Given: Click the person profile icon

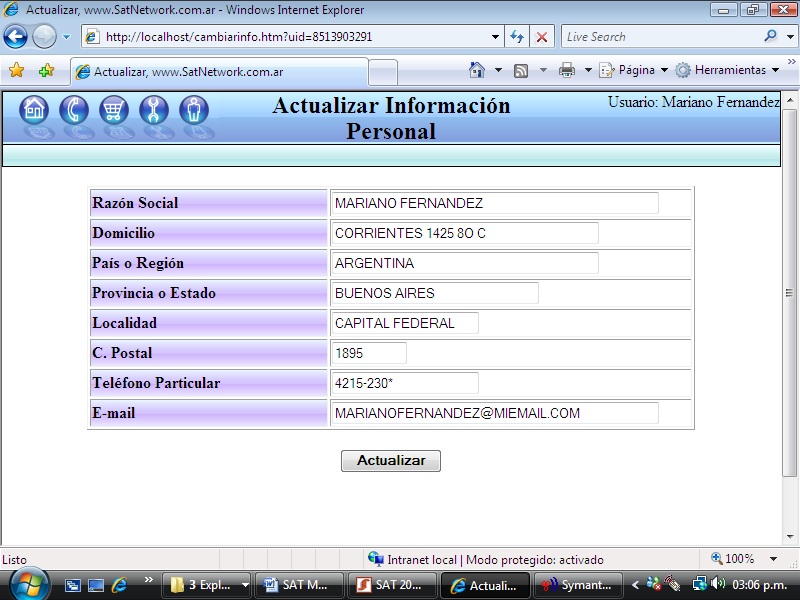Looking at the screenshot, I should (194, 110).
